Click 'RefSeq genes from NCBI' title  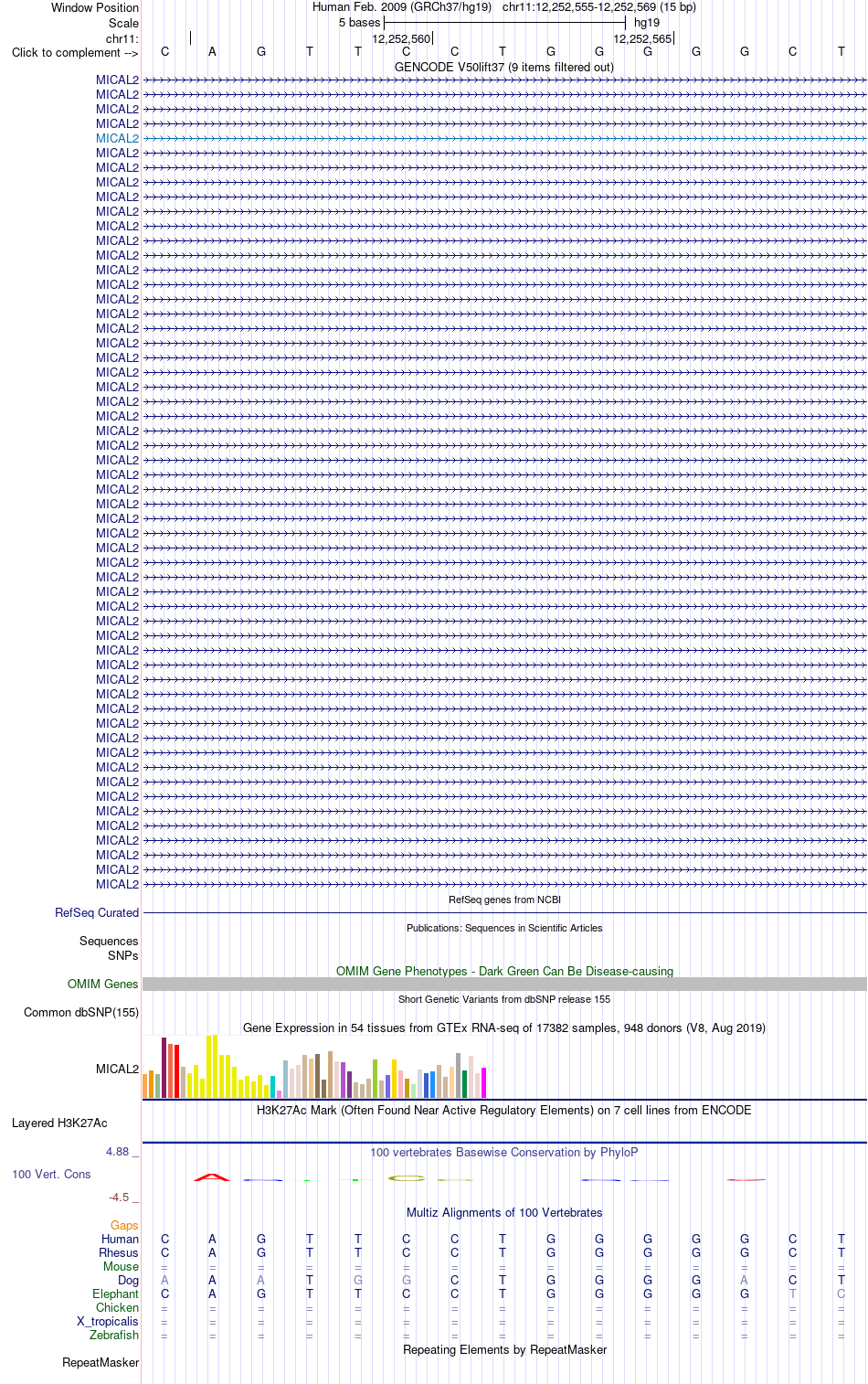504,900
